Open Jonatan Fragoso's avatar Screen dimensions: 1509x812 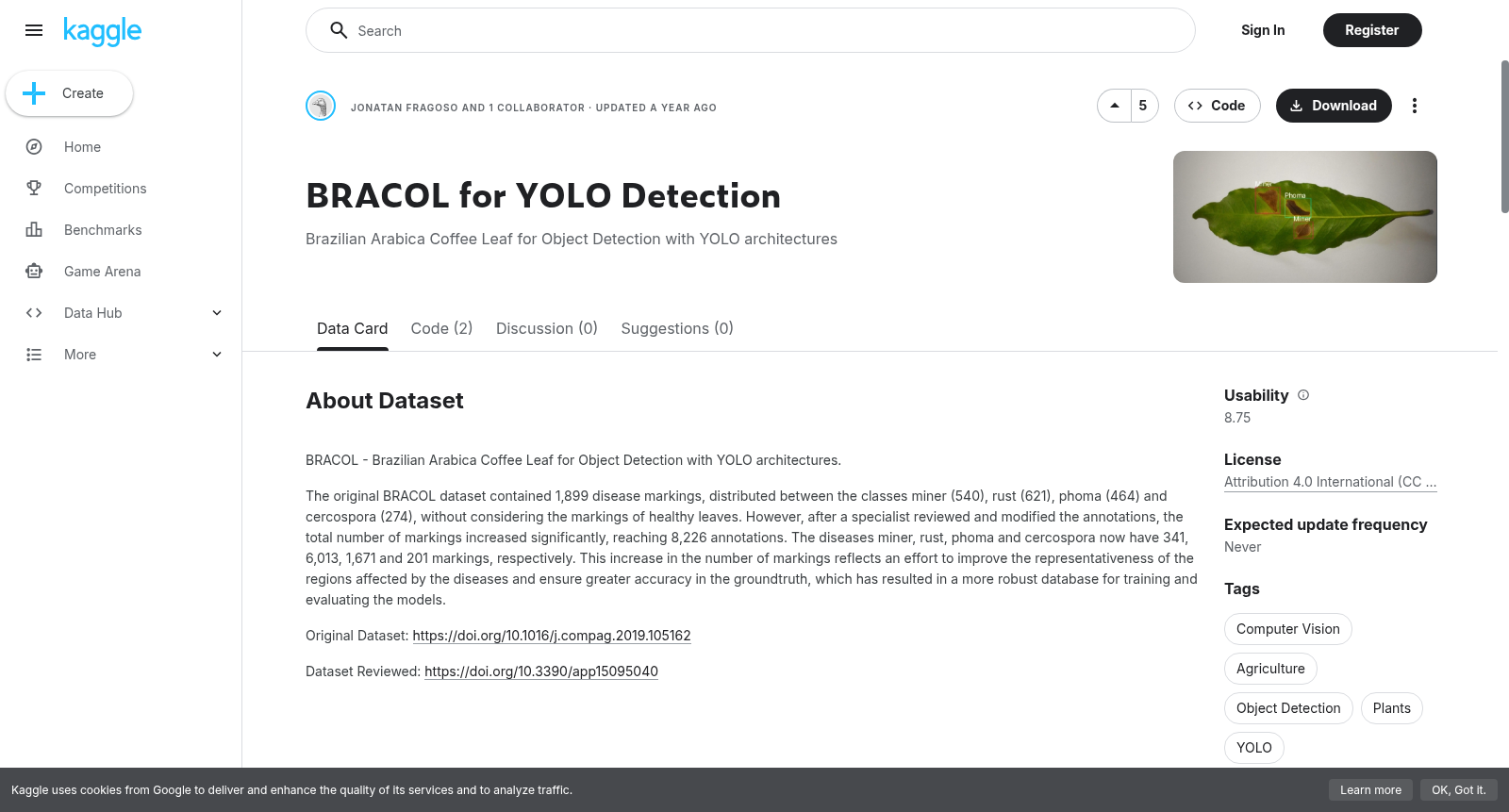tap(321, 106)
